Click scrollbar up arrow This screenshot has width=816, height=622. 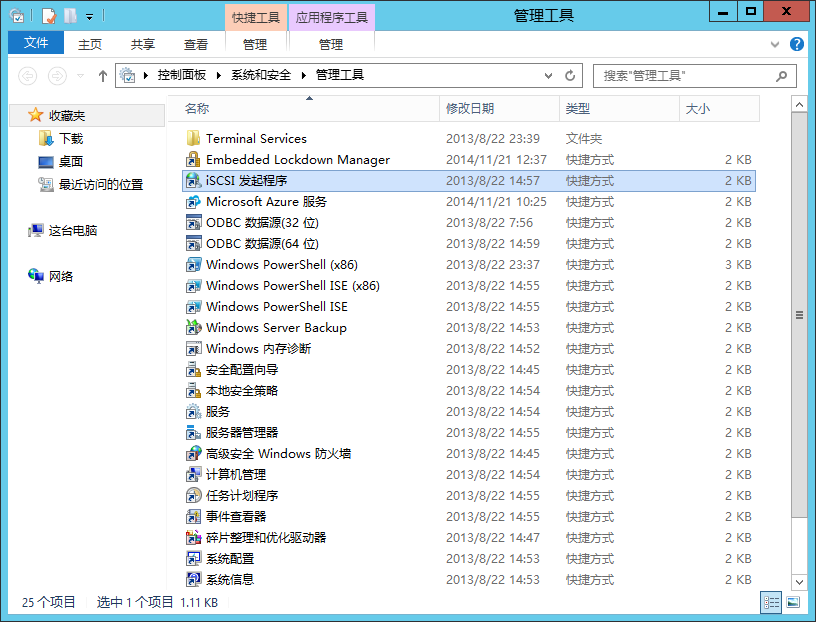coord(799,104)
